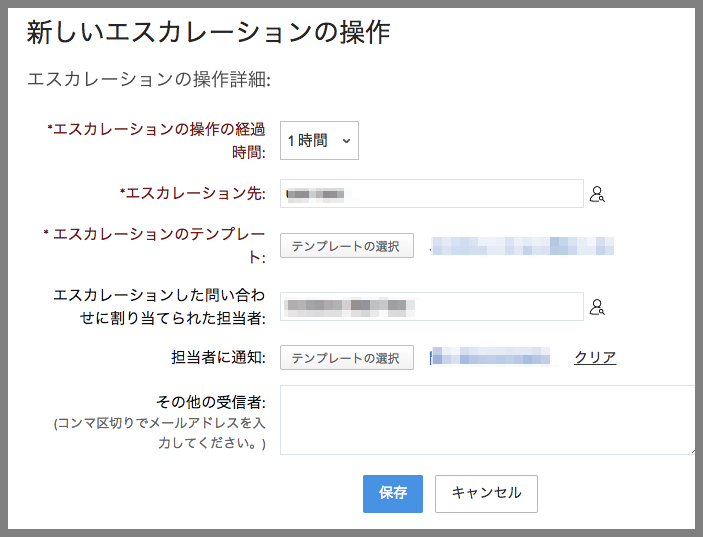Click the クリア link
Image resolution: width=703 pixels, height=537 pixels.
click(x=595, y=357)
